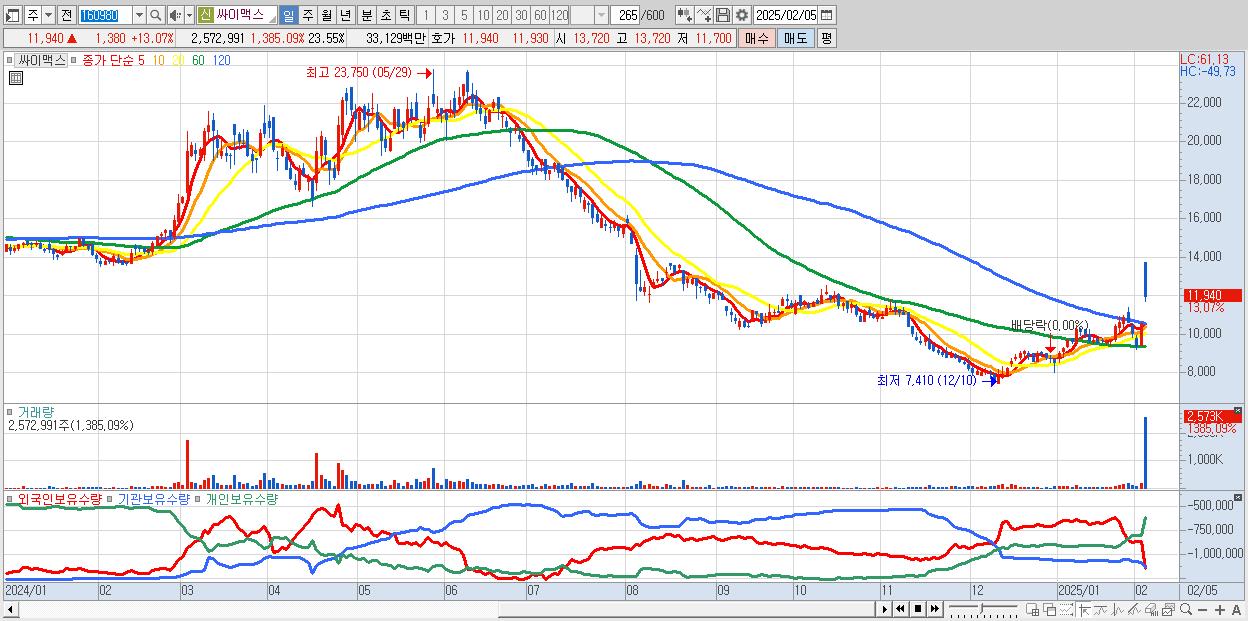1248x621 pixels.
Task: Click the rewind button in bottom bar
Action: click(x=900, y=609)
